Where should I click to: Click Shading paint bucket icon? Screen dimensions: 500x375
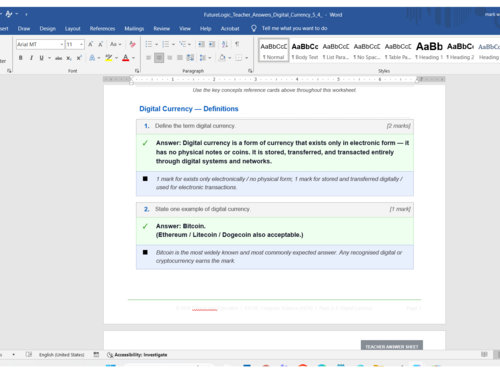pos(222,58)
